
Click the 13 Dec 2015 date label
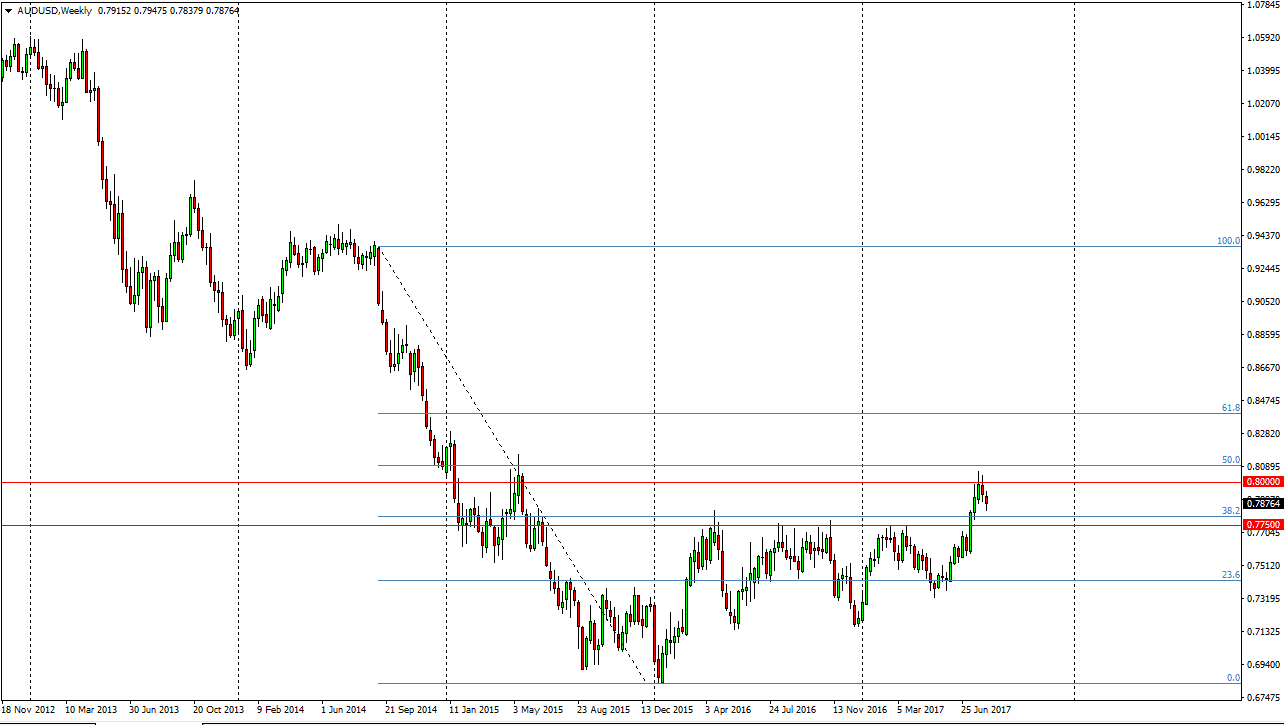click(x=666, y=709)
